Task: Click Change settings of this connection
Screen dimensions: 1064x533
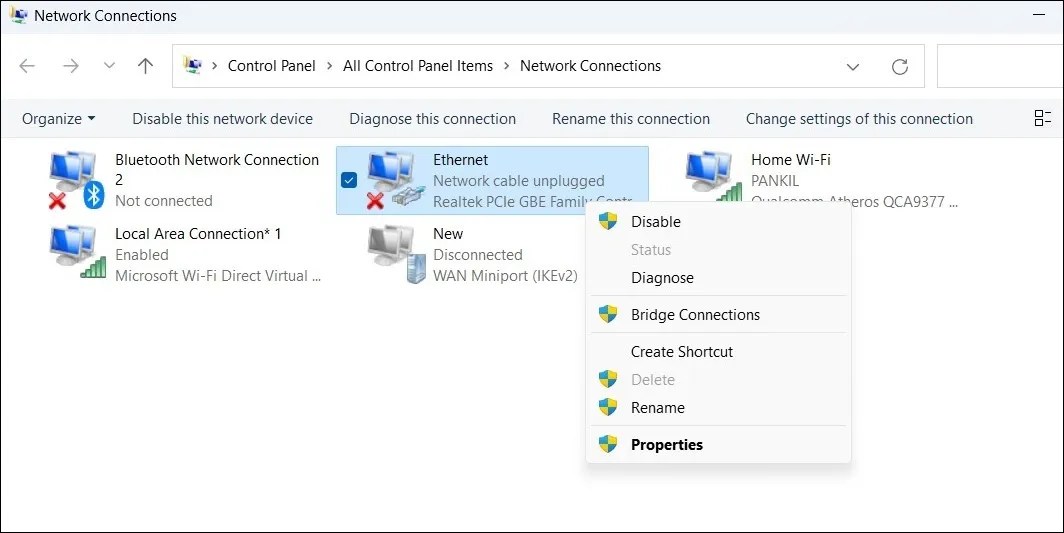Action: pyautogui.click(x=859, y=119)
